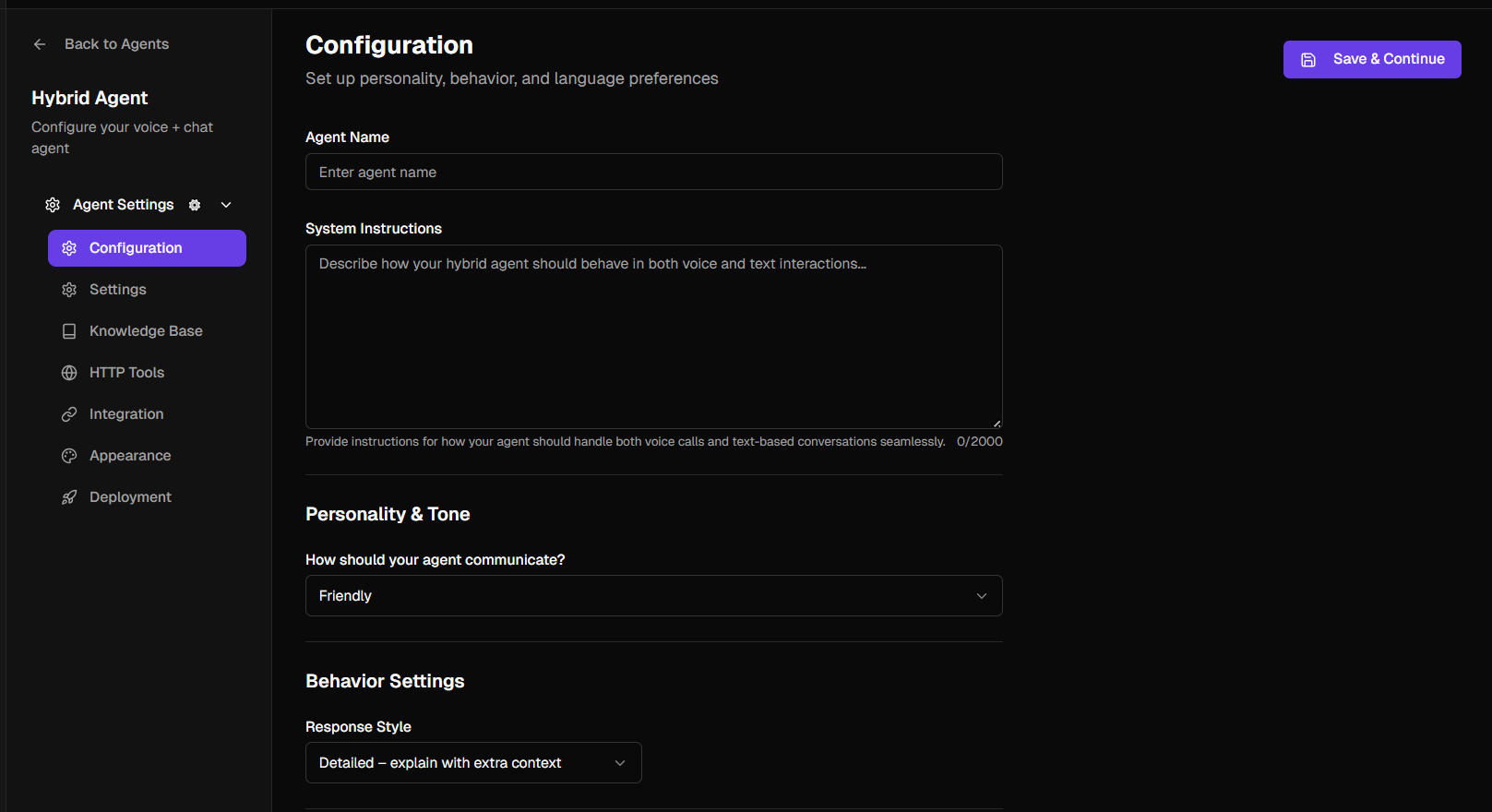Click the Deployment rocket icon
The width and height of the screenshot is (1492, 812).
(69, 497)
